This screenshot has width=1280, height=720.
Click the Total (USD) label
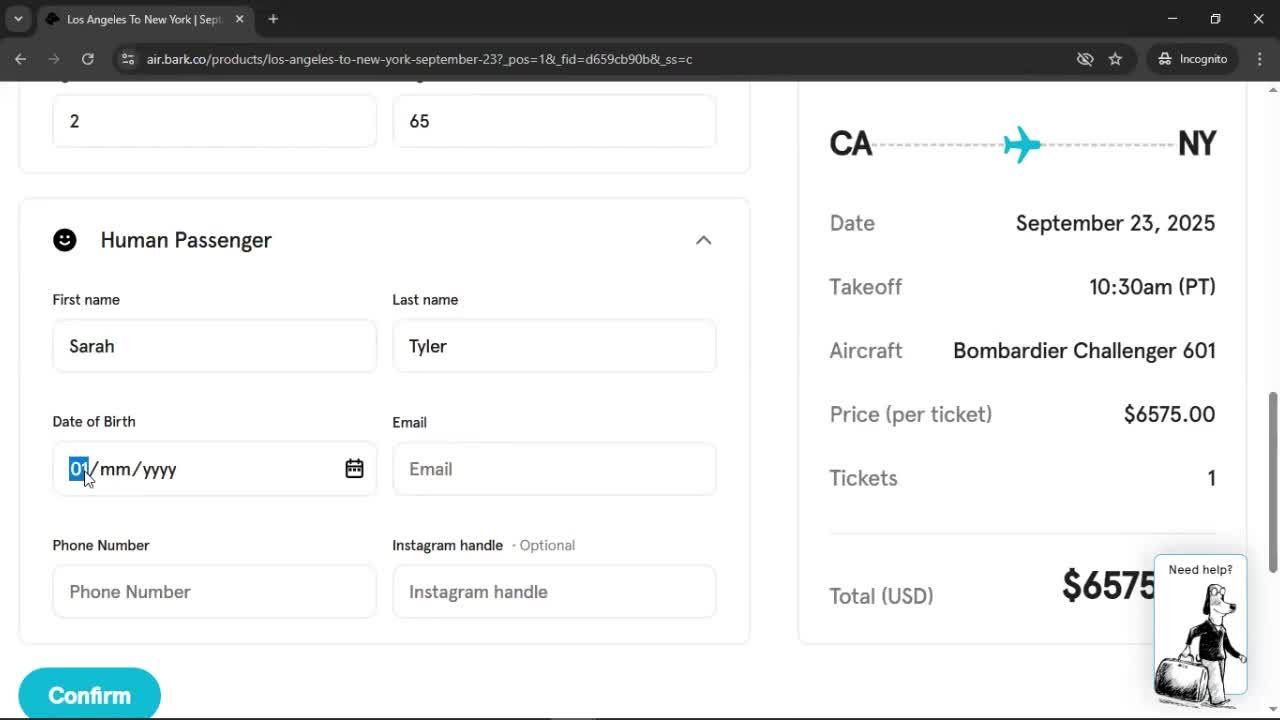pos(881,596)
